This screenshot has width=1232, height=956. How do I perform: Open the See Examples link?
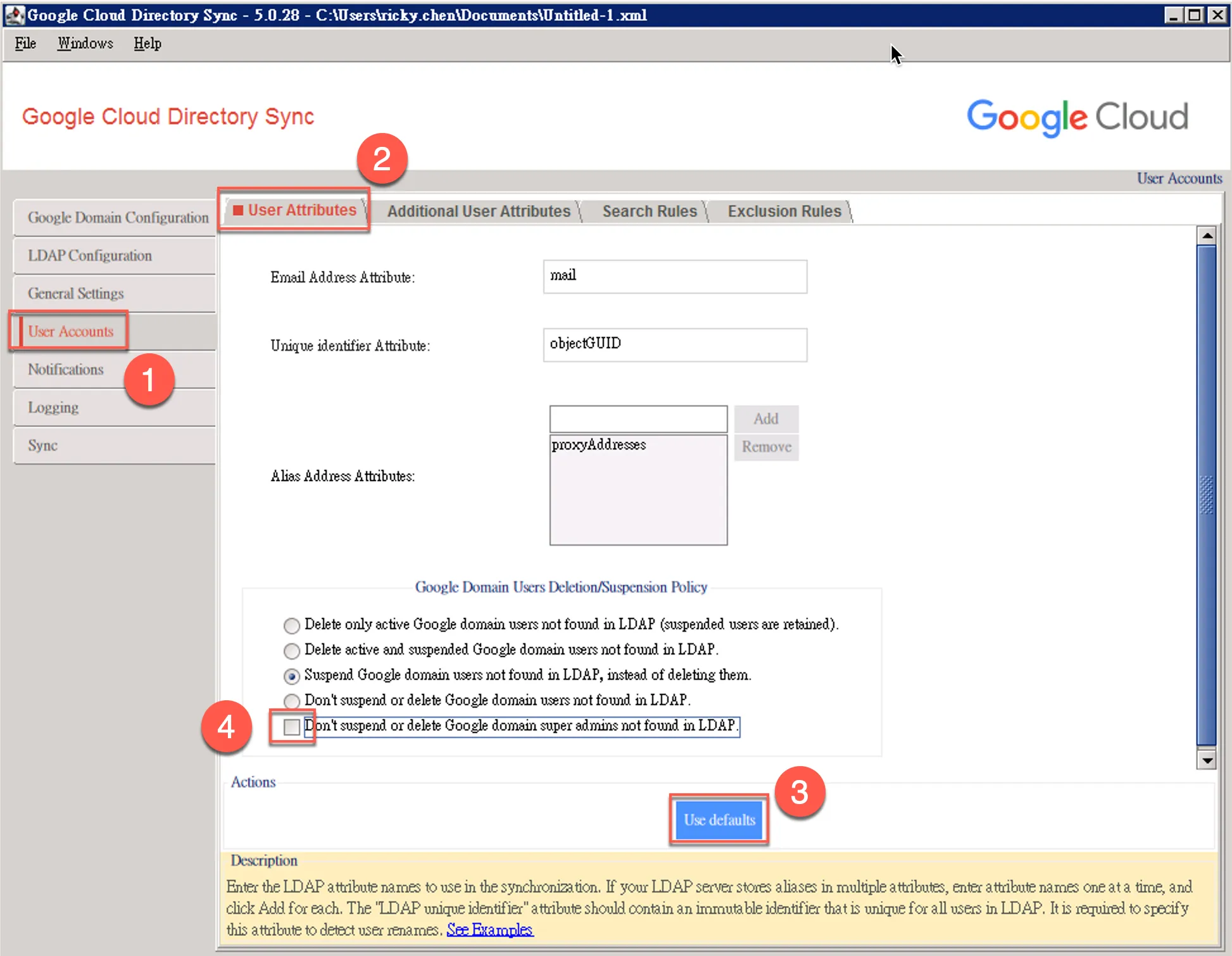pos(490,930)
